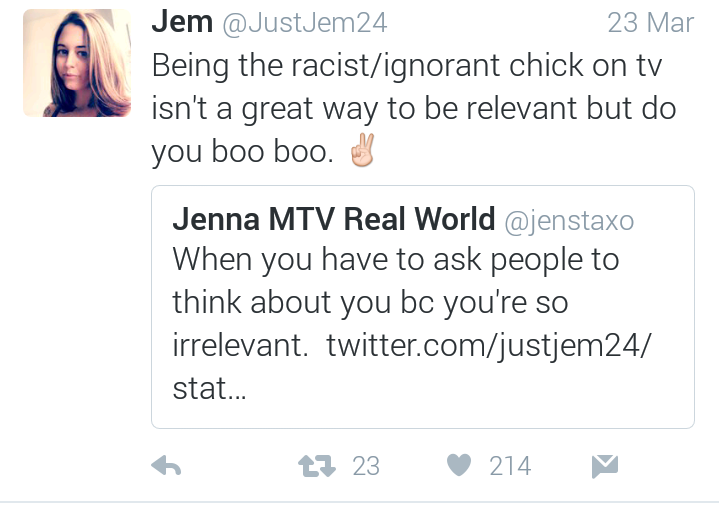Select the Jenna MTV Real World name
This screenshot has height=505, width=719.
334,219
